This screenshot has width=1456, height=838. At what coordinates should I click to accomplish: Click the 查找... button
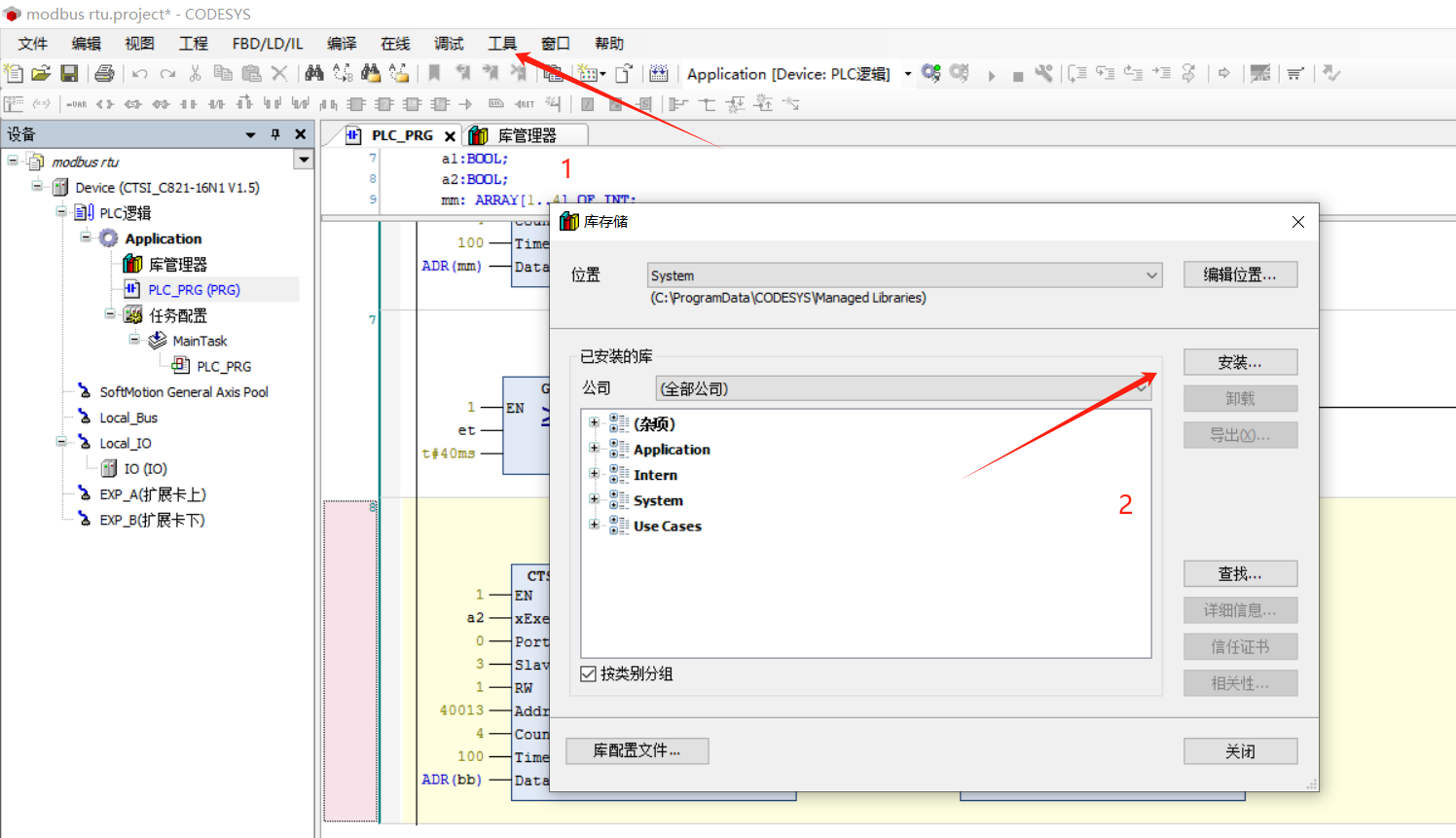point(1240,573)
